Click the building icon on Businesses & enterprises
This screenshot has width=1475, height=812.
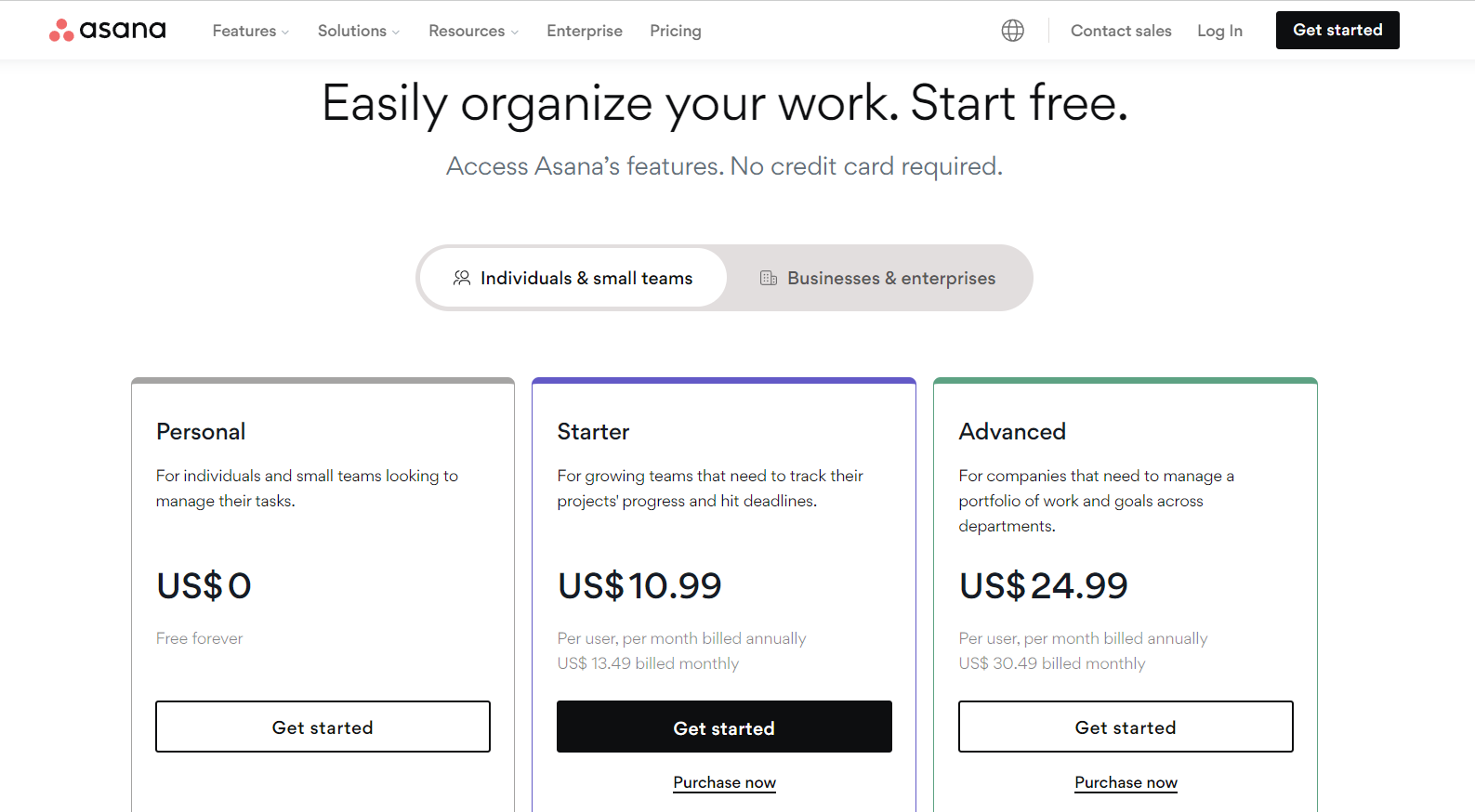click(769, 277)
